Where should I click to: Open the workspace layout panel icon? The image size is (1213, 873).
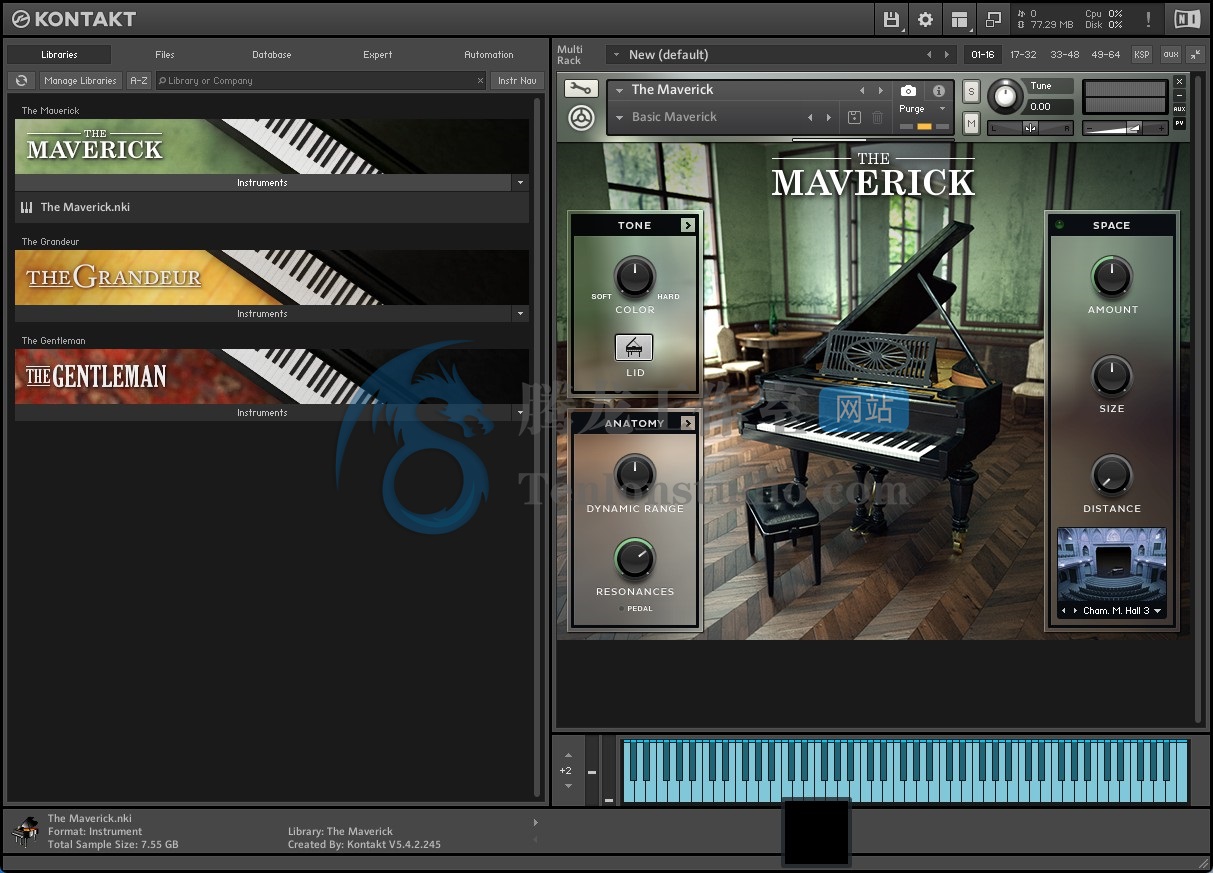pos(960,19)
